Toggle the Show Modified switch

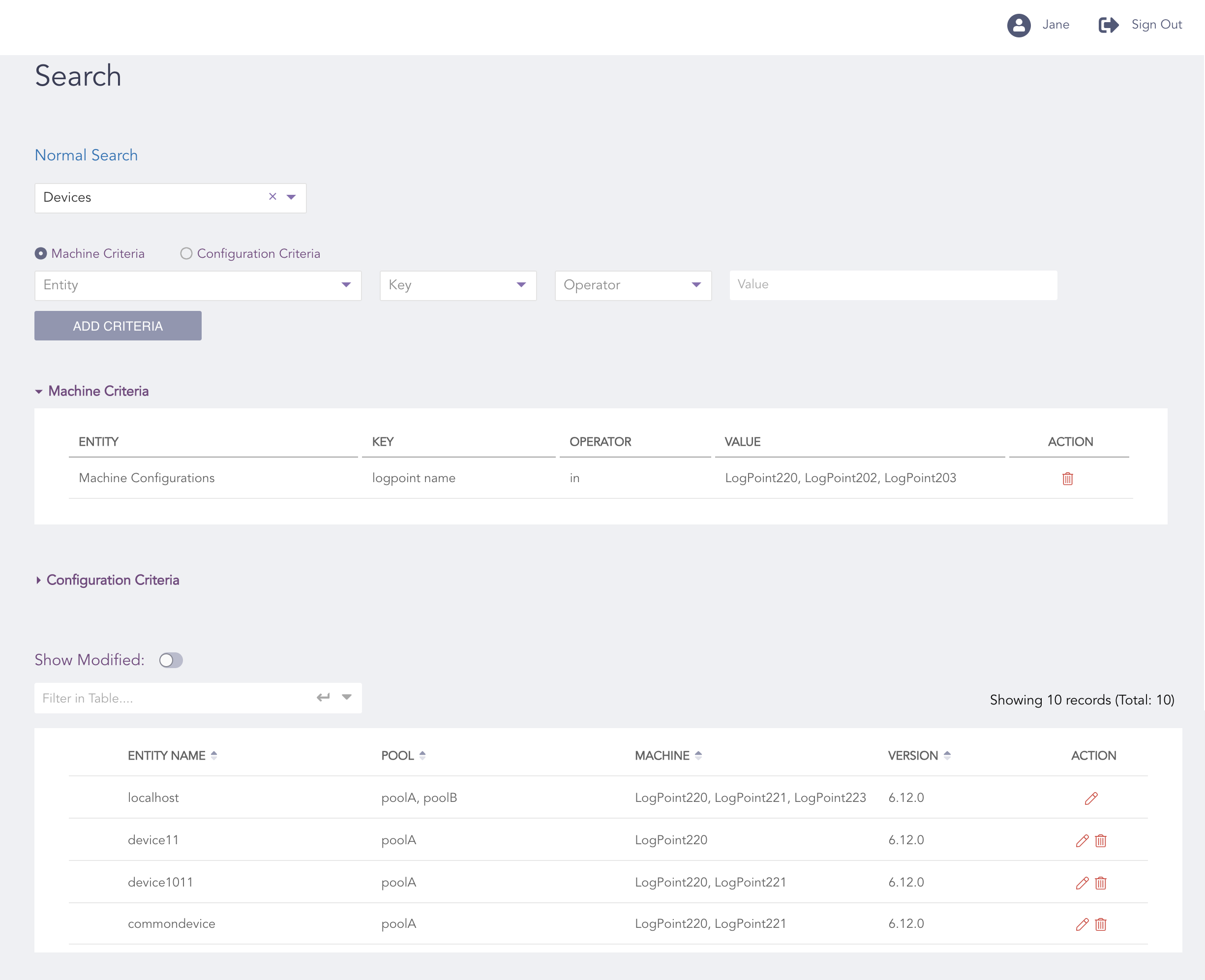point(171,660)
